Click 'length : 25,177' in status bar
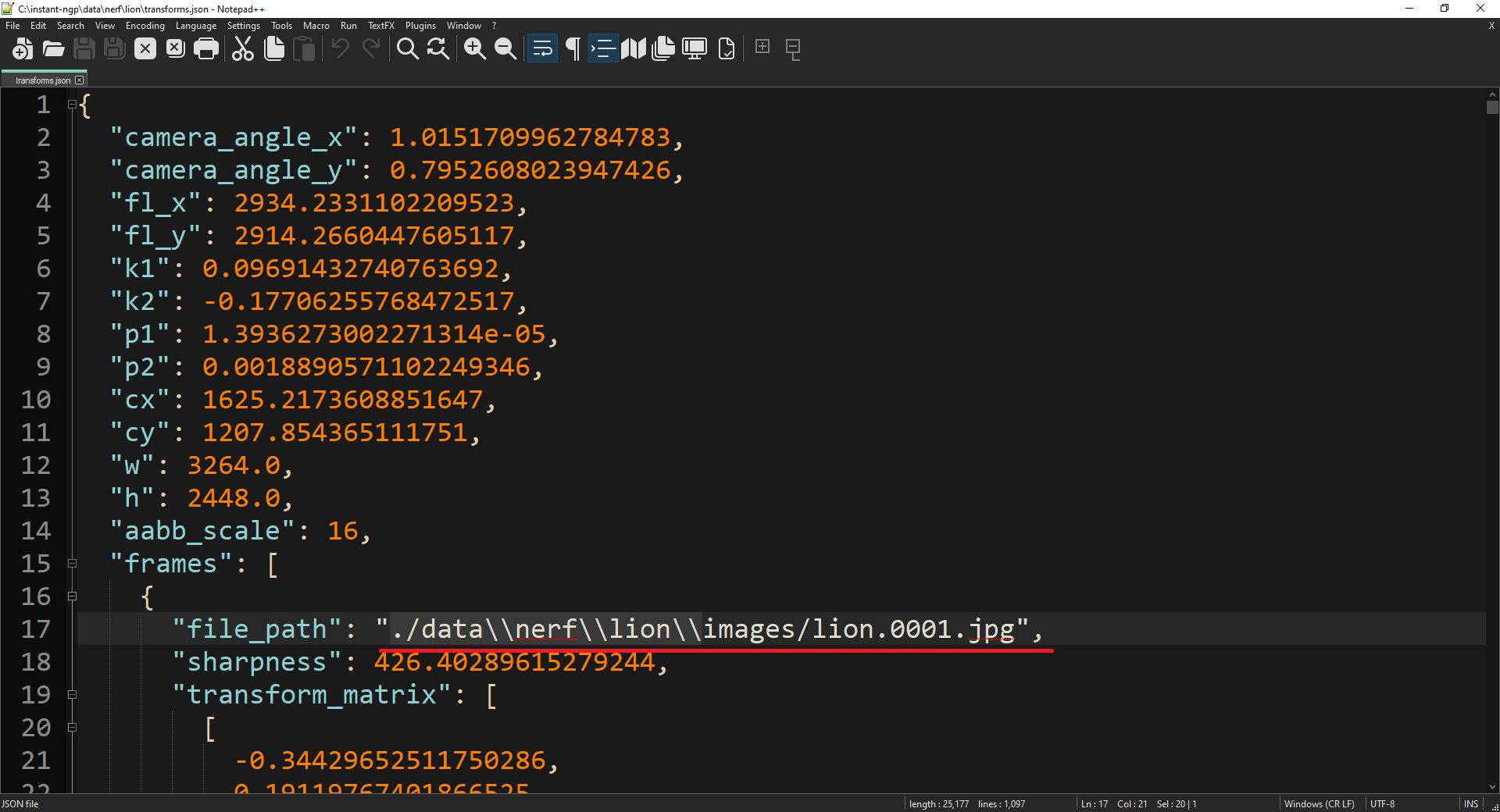Screen dimensions: 1500x812 (x=938, y=804)
